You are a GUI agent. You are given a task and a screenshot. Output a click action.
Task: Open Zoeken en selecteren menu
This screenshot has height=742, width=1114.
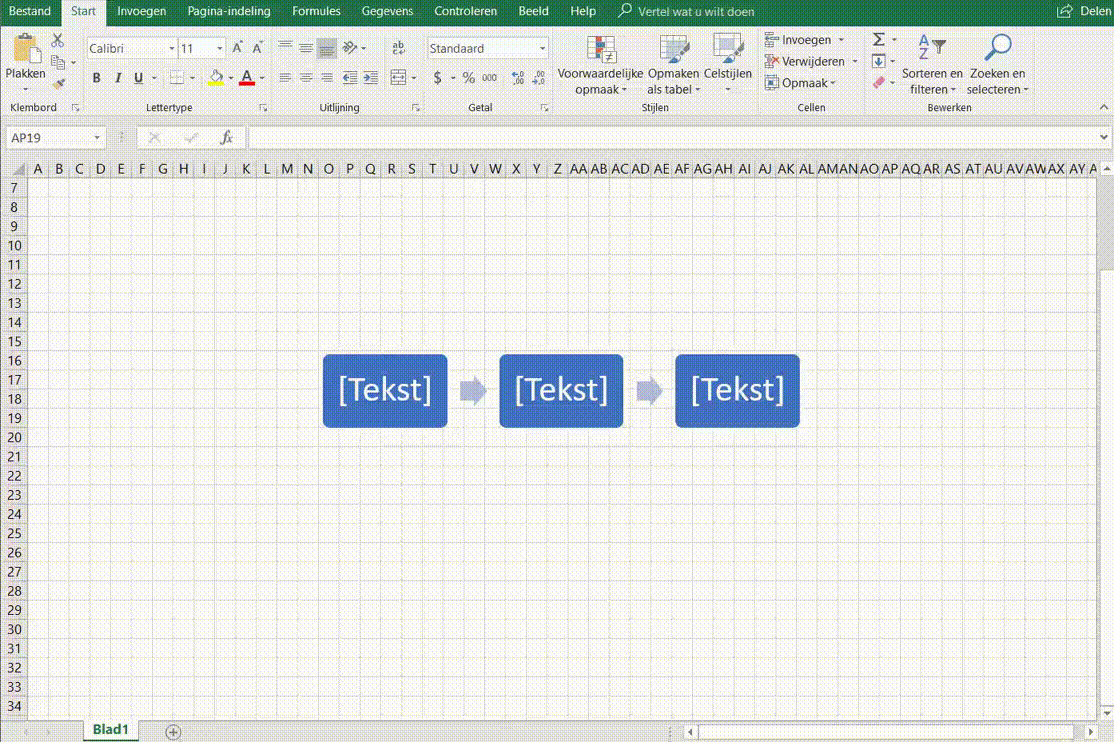(x=997, y=65)
